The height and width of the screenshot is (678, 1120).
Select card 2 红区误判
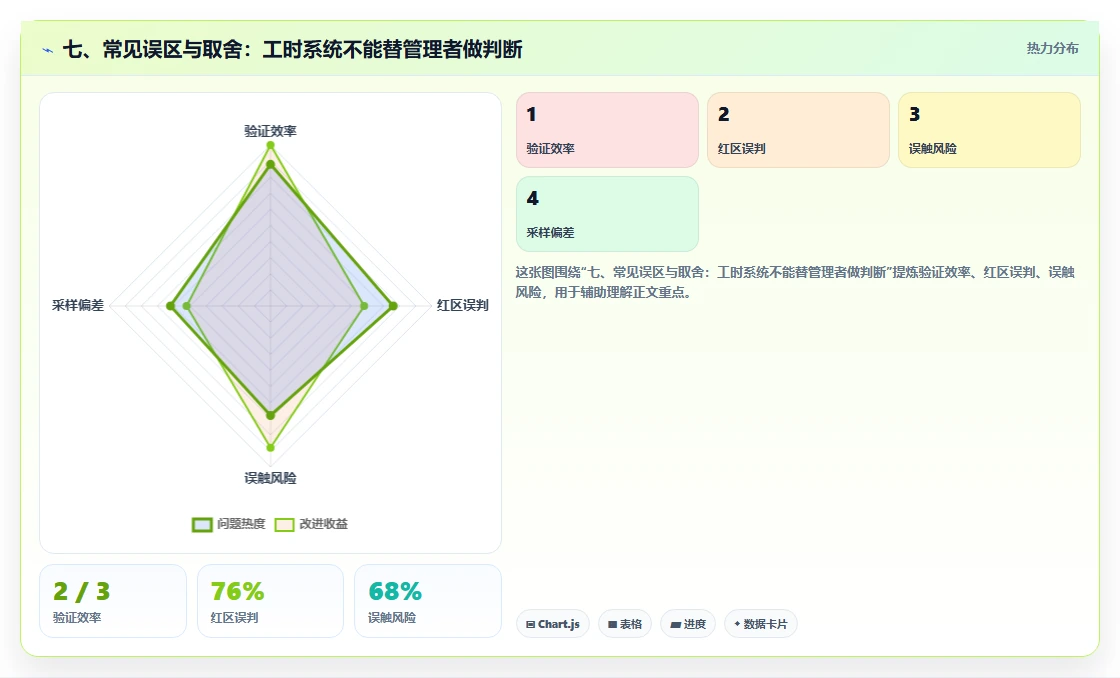pyautogui.click(x=798, y=130)
